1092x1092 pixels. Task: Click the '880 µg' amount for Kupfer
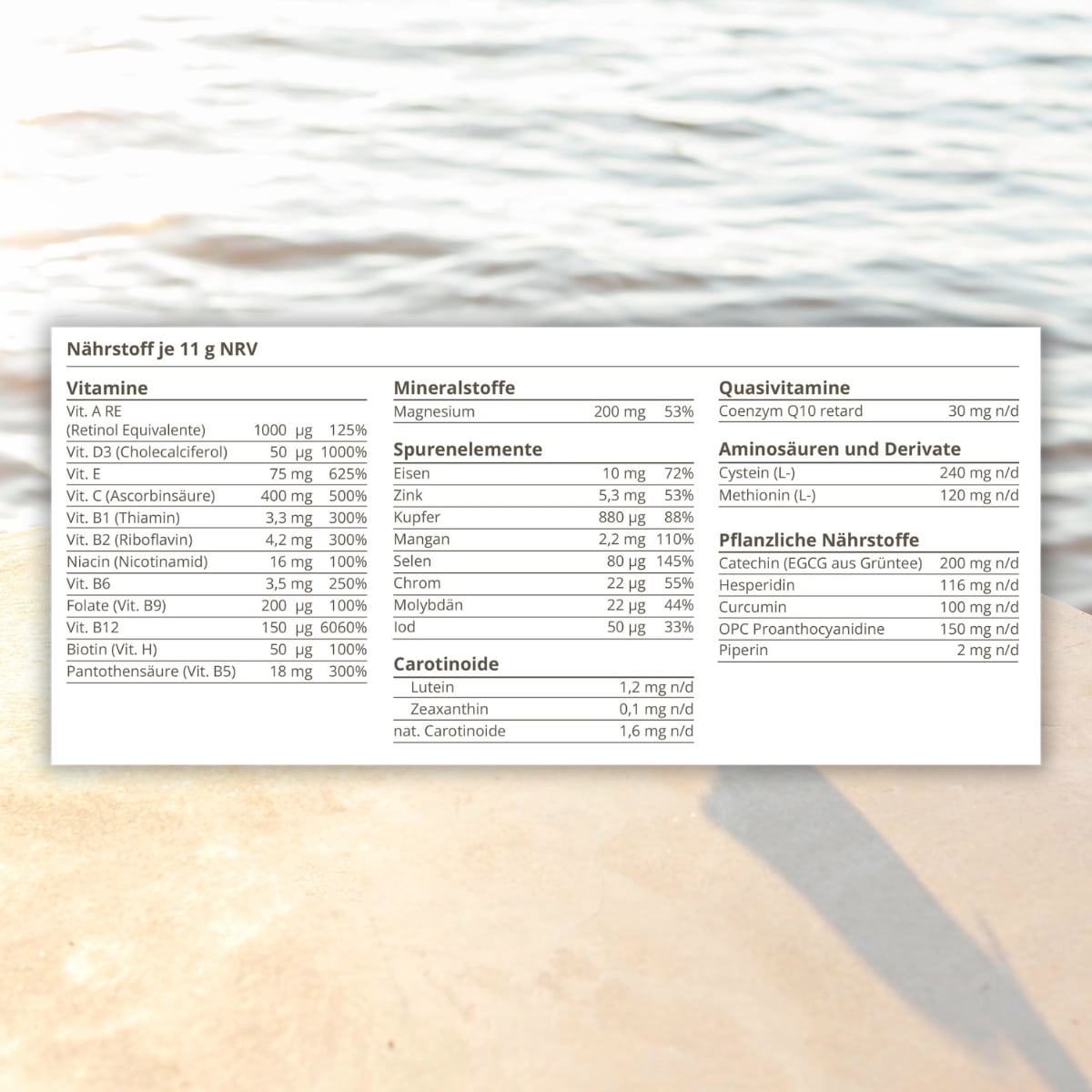point(622,517)
